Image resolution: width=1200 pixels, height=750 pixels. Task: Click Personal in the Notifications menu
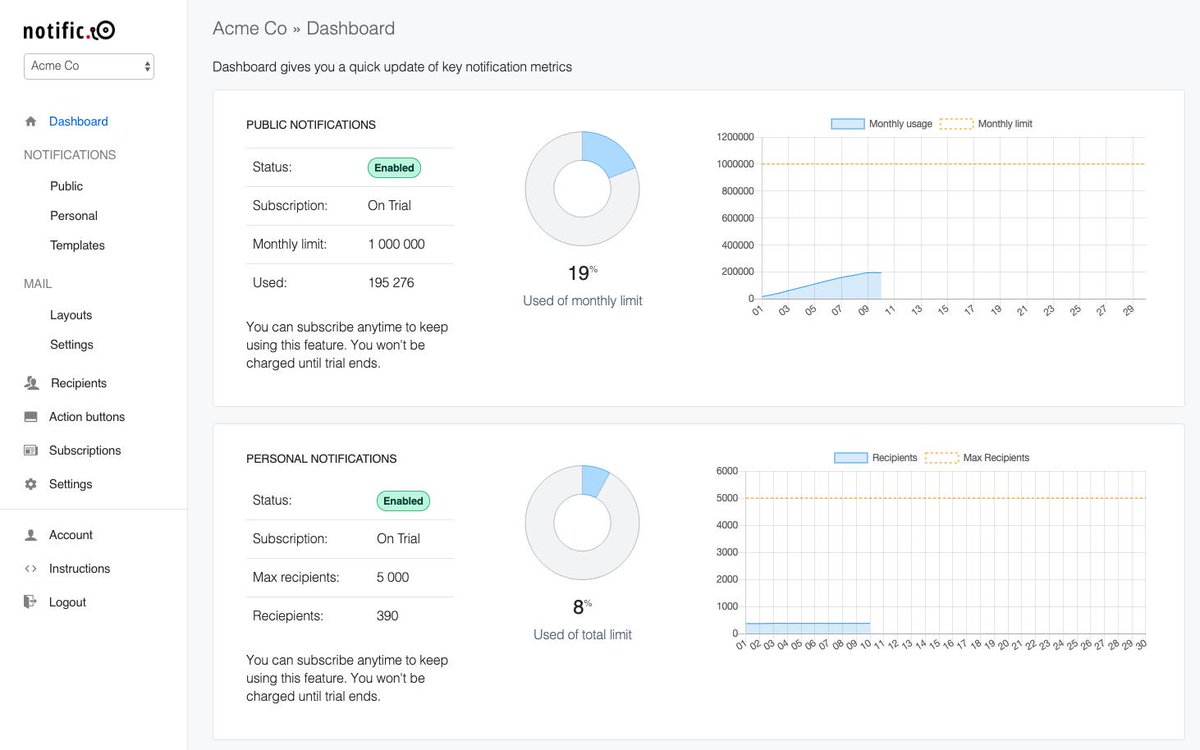(x=73, y=215)
